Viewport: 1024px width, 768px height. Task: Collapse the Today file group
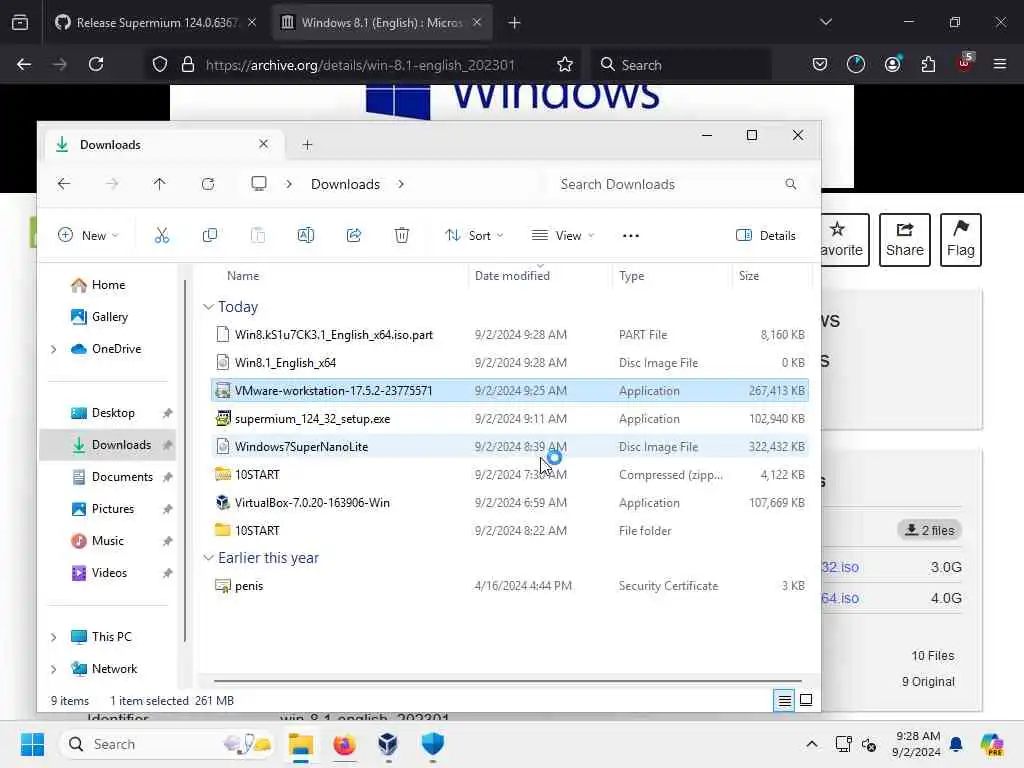[x=208, y=306]
